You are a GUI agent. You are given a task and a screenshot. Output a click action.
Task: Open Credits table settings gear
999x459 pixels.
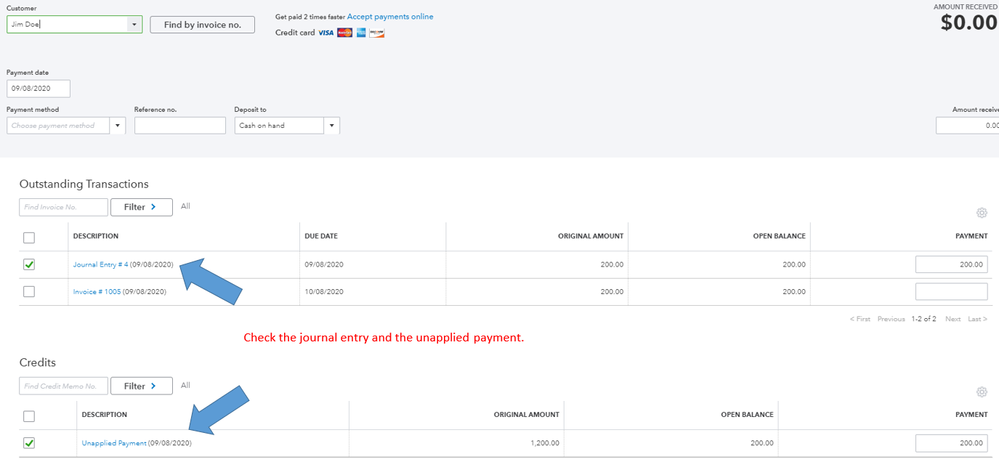[981, 392]
